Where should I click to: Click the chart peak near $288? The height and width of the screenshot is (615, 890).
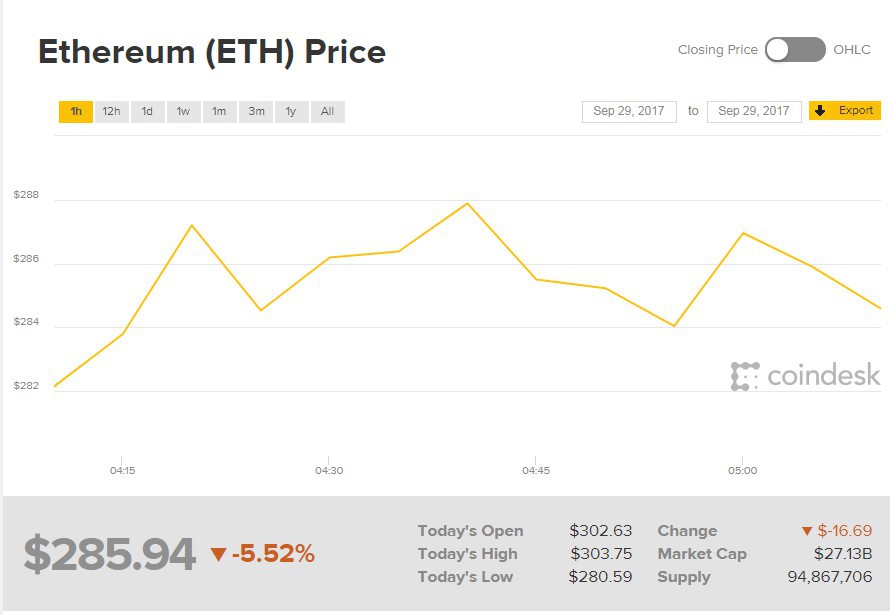467,204
